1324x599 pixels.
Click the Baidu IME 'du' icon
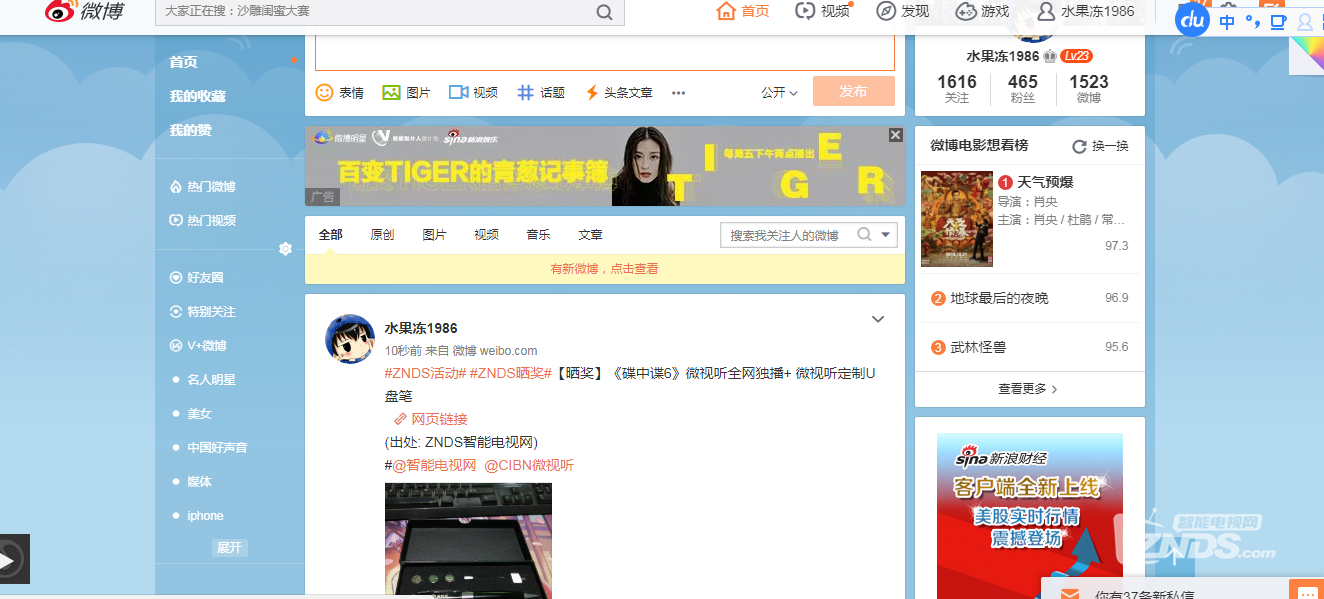[x=1192, y=18]
